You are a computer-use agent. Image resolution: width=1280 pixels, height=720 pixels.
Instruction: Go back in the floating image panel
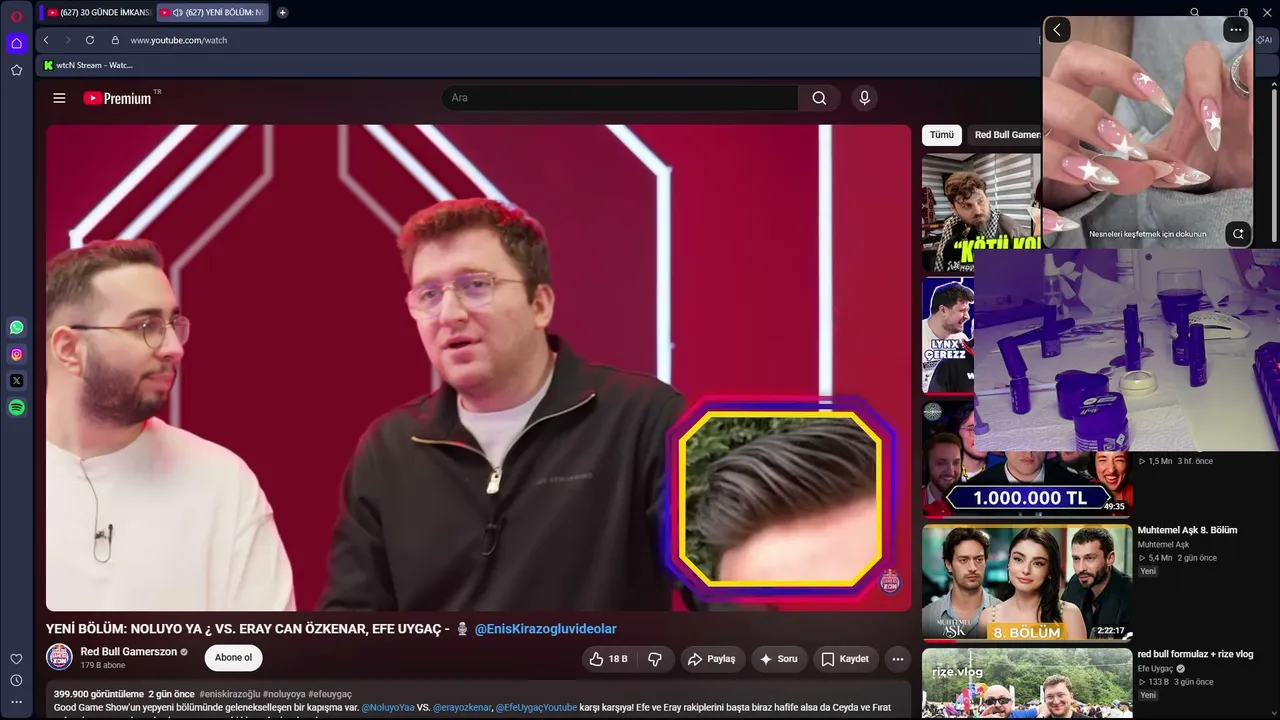(1057, 30)
